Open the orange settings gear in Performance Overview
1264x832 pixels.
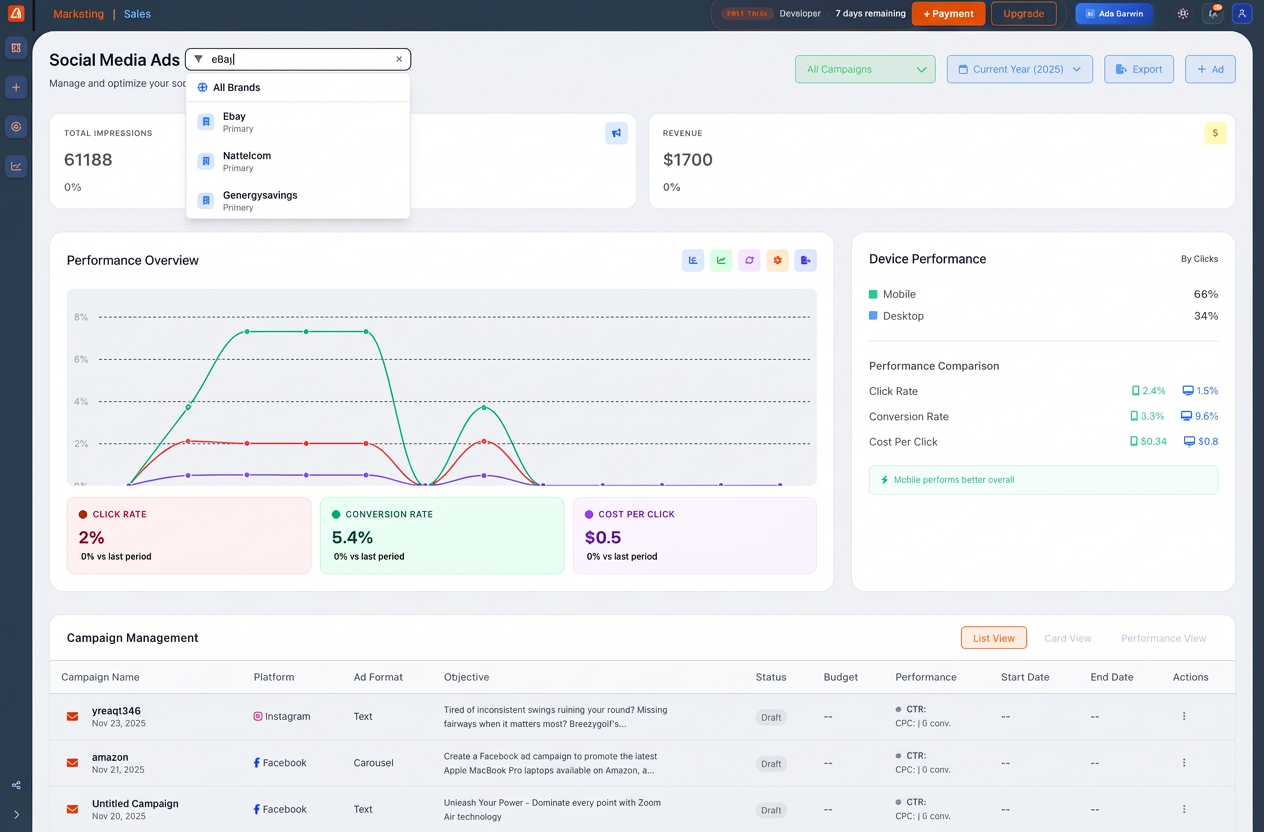777,260
